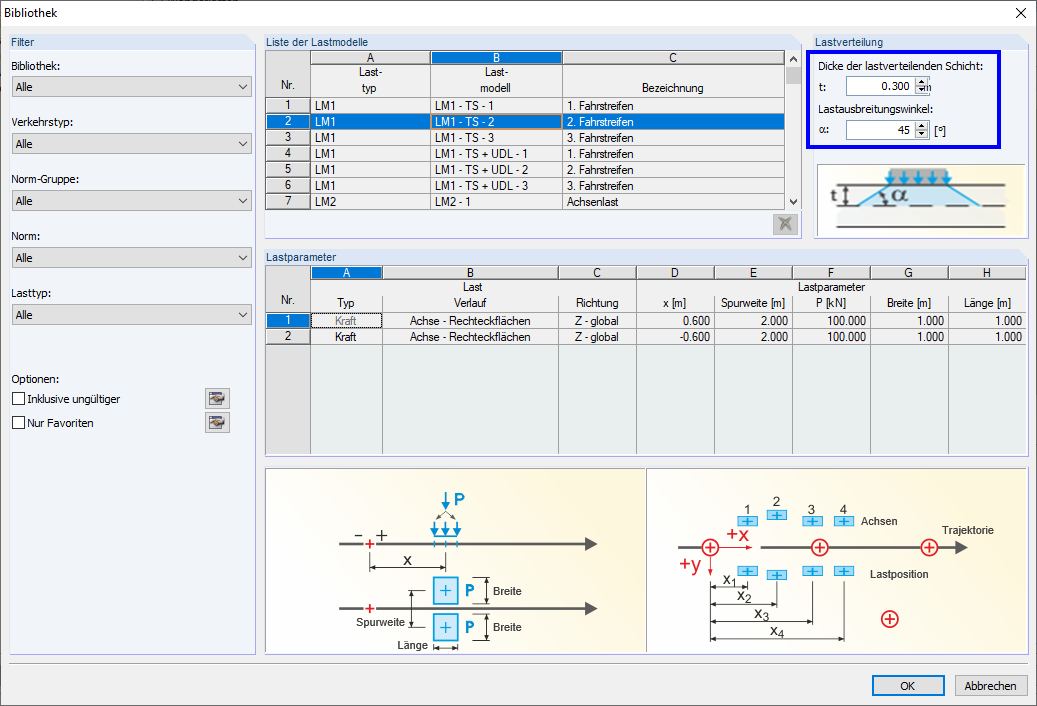Click the Abbrechen button
The height and width of the screenshot is (706, 1037).
[990, 686]
